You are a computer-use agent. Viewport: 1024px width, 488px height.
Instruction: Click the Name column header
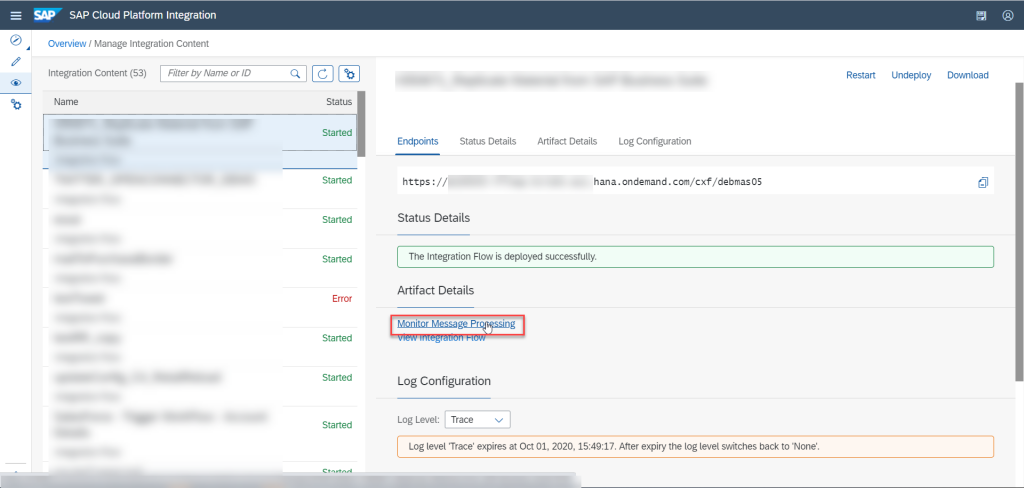pyautogui.click(x=66, y=102)
